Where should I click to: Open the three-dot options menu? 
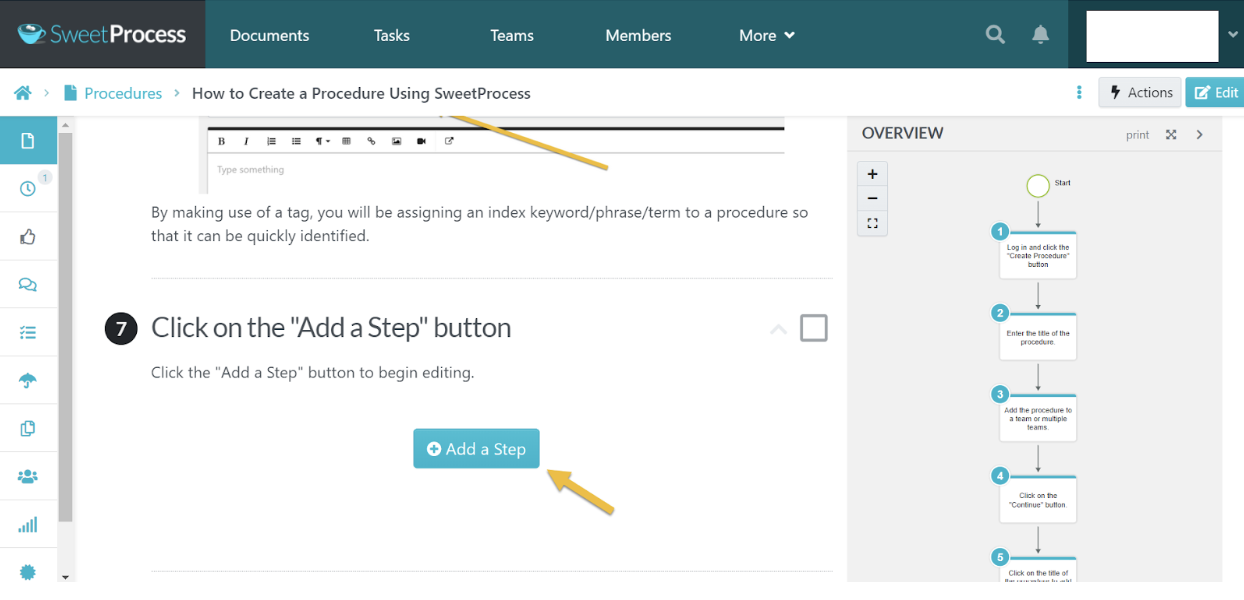click(x=1079, y=93)
